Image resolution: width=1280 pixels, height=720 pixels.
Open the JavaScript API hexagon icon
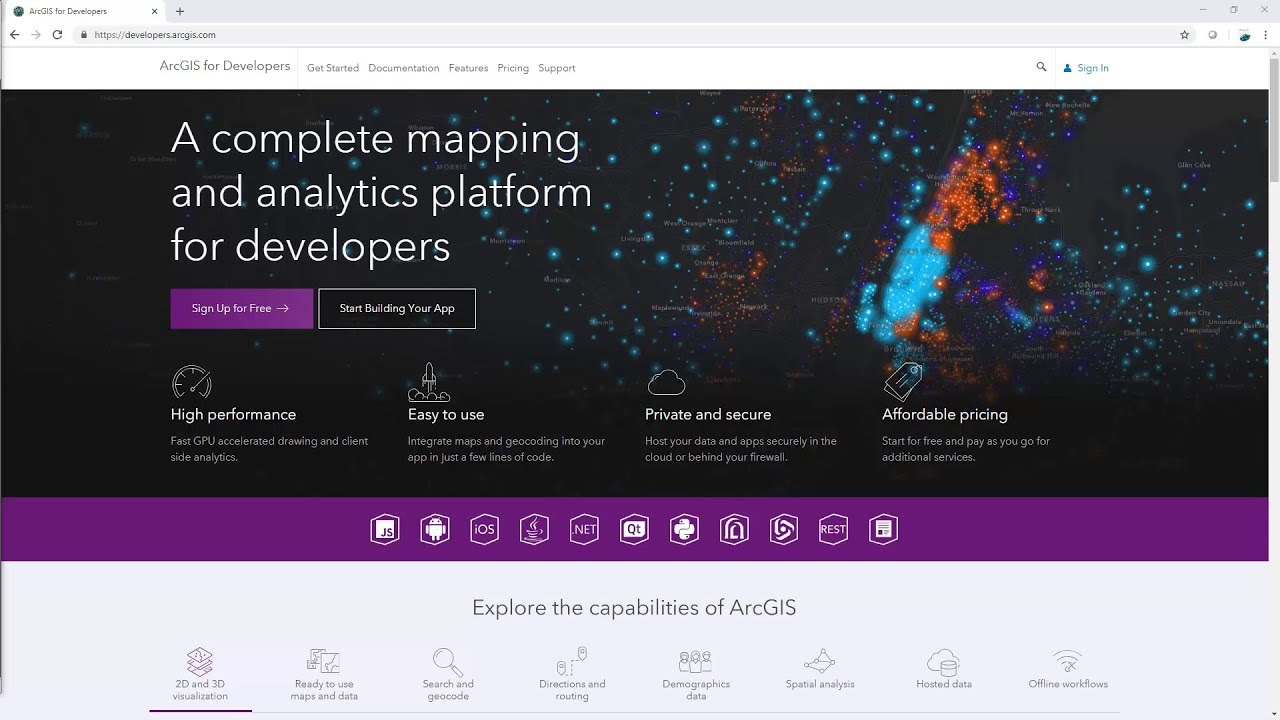(x=385, y=529)
